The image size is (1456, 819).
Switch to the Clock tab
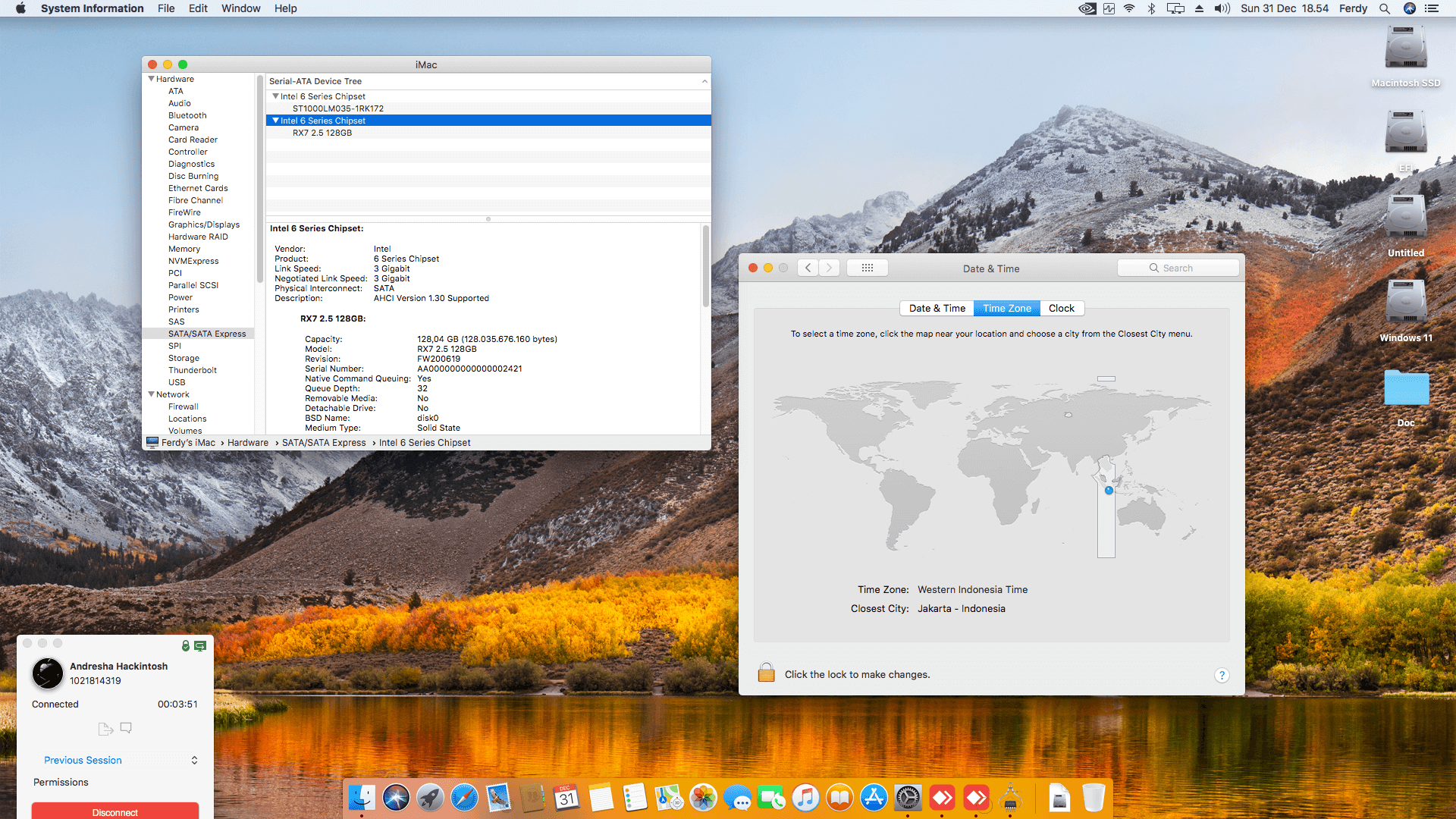pyautogui.click(x=1061, y=308)
